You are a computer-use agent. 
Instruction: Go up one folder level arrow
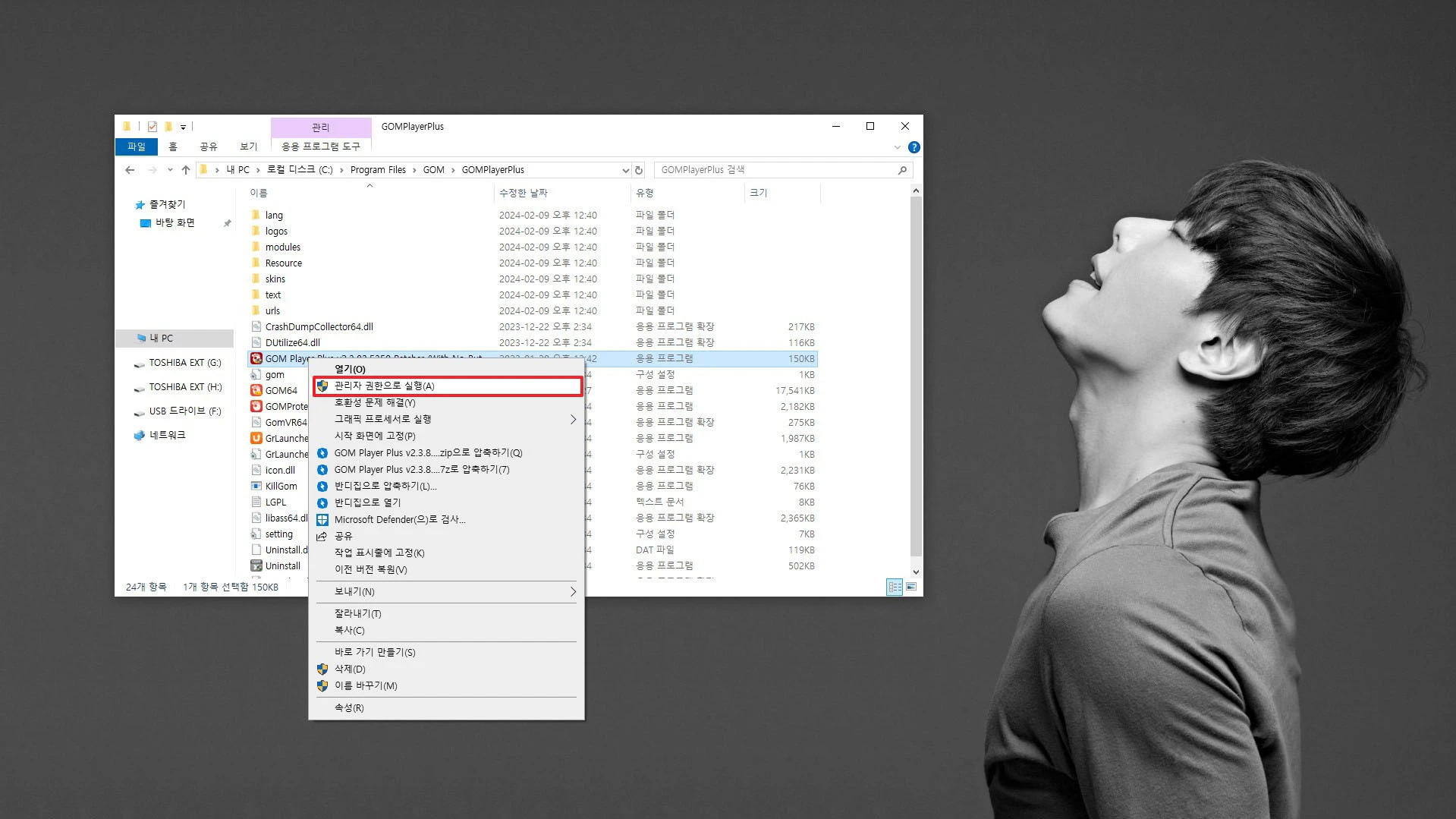186,170
